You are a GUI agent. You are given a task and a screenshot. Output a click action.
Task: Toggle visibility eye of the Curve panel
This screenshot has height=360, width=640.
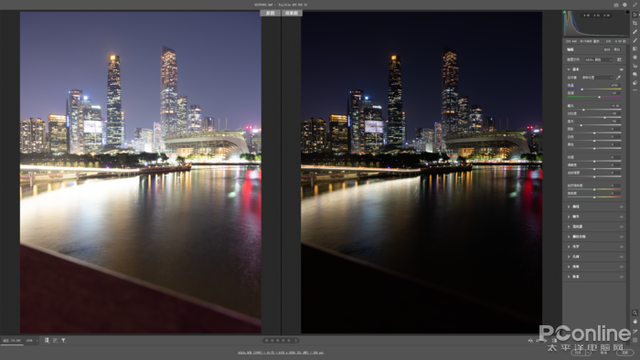point(621,207)
